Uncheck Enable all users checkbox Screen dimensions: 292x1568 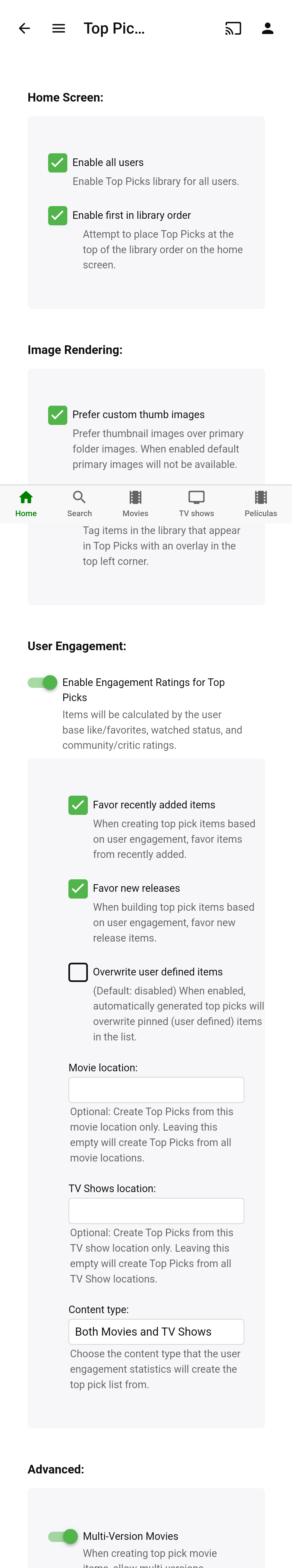tap(58, 162)
